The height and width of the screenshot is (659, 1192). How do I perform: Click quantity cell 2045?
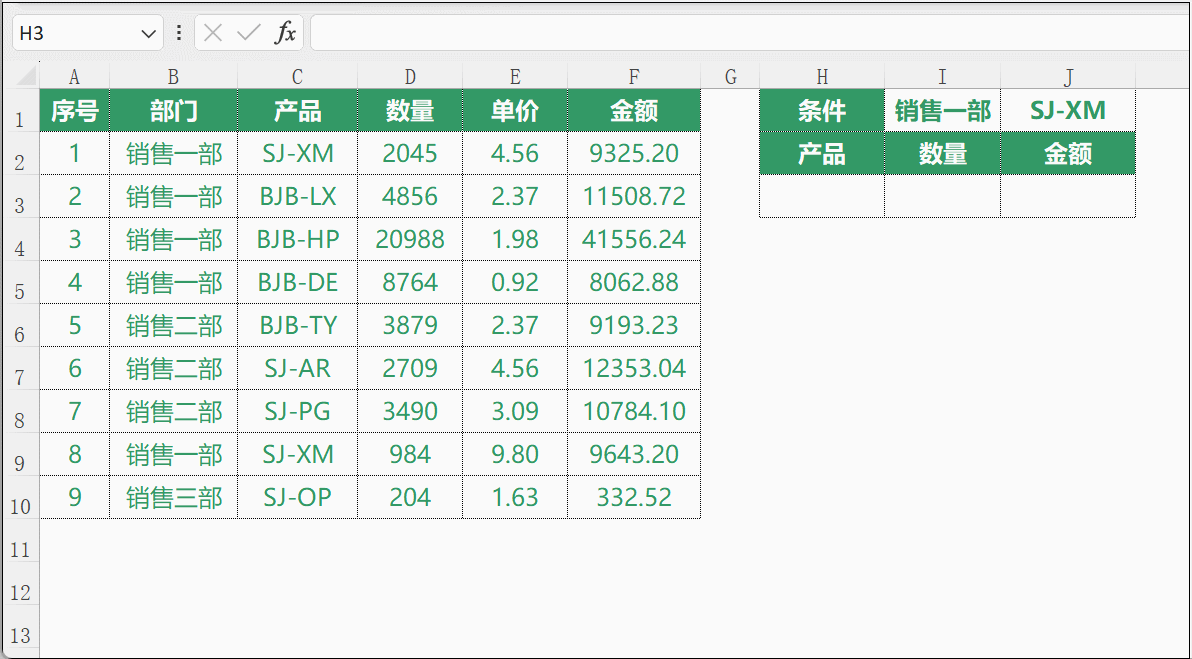point(410,154)
